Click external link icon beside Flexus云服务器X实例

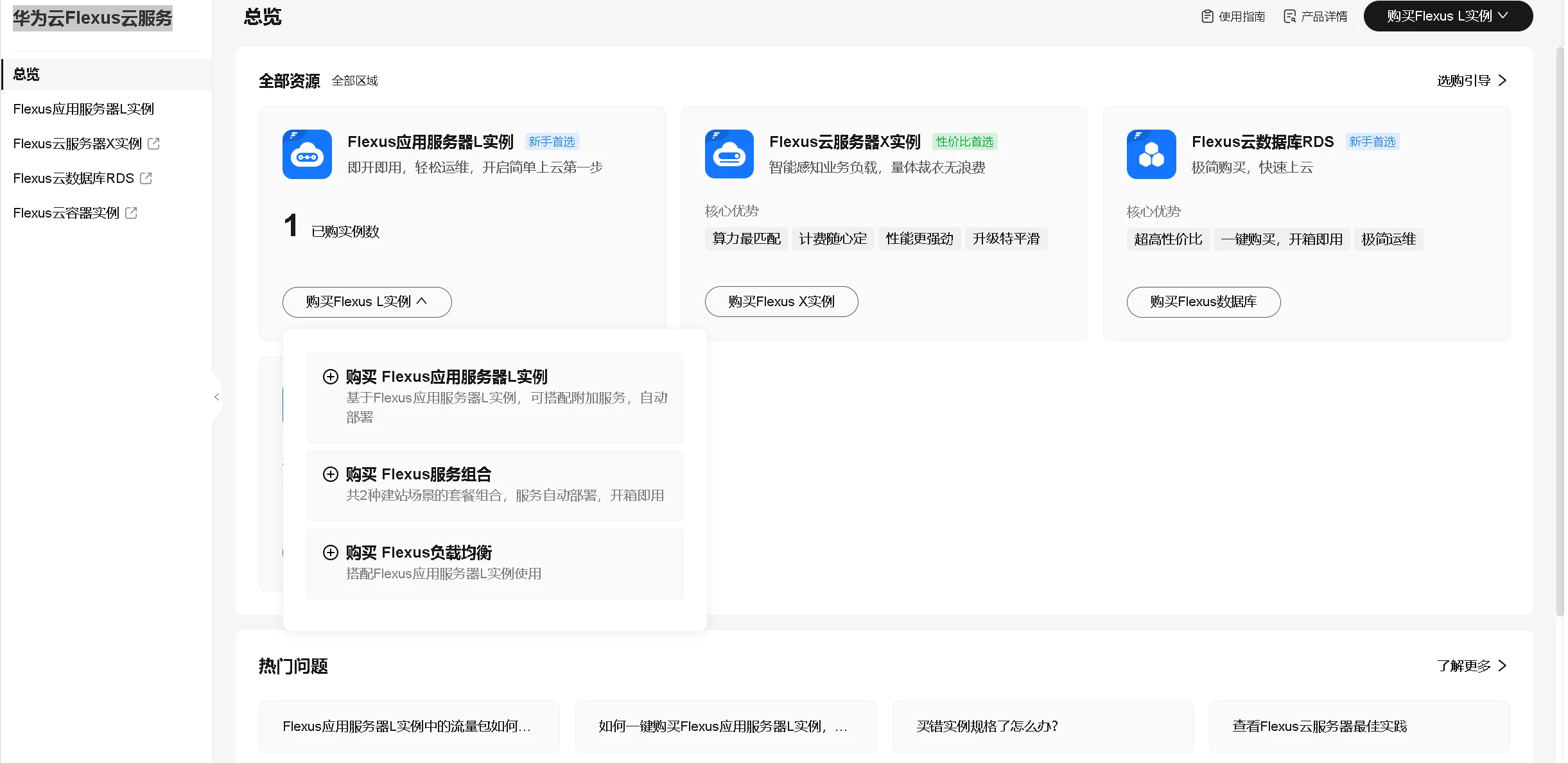click(x=153, y=144)
